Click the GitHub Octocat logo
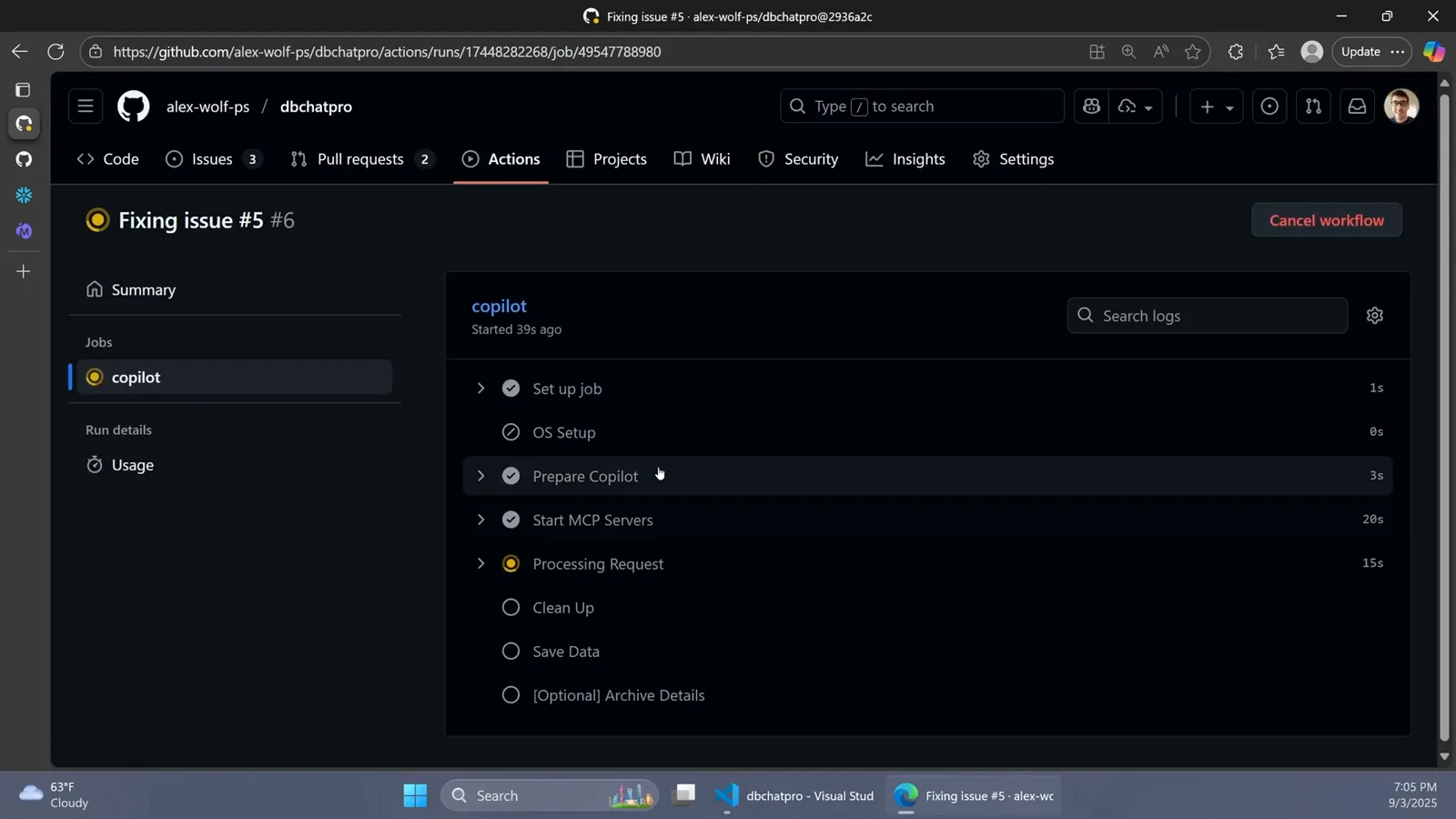Viewport: 1456px width, 819px height. pos(134,106)
